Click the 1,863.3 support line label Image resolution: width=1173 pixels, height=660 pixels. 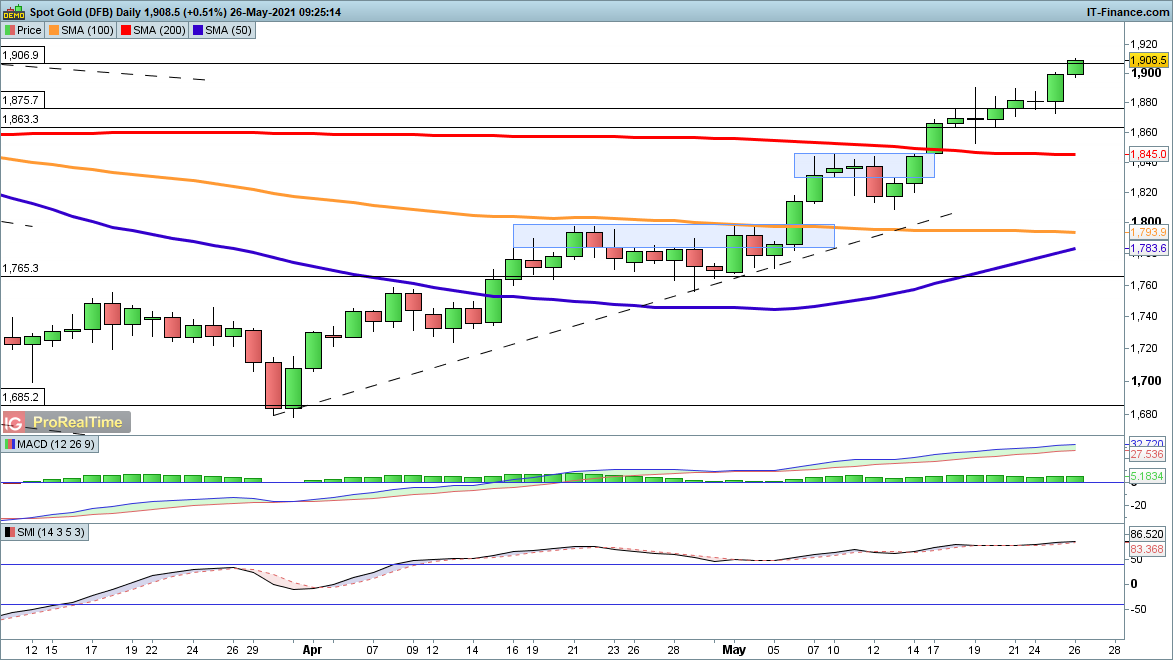[21, 119]
